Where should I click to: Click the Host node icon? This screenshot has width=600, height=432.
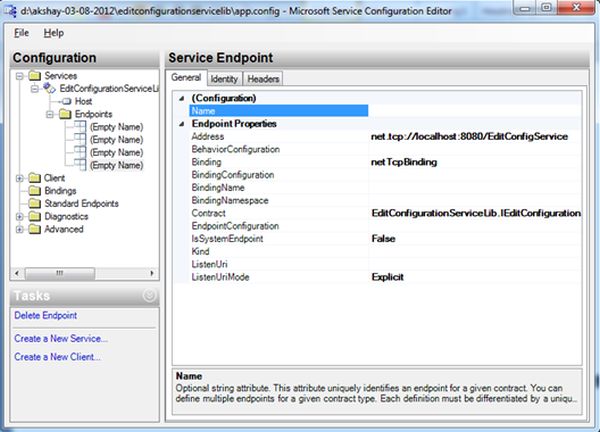pyautogui.click(x=67, y=101)
